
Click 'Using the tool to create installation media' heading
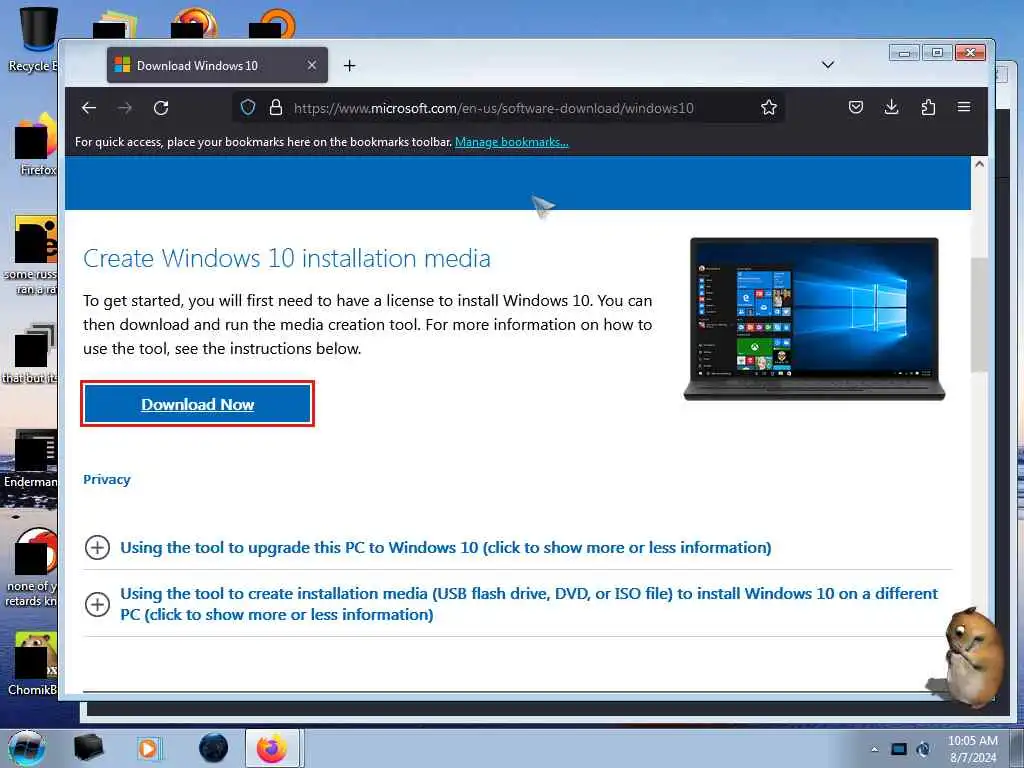[529, 604]
